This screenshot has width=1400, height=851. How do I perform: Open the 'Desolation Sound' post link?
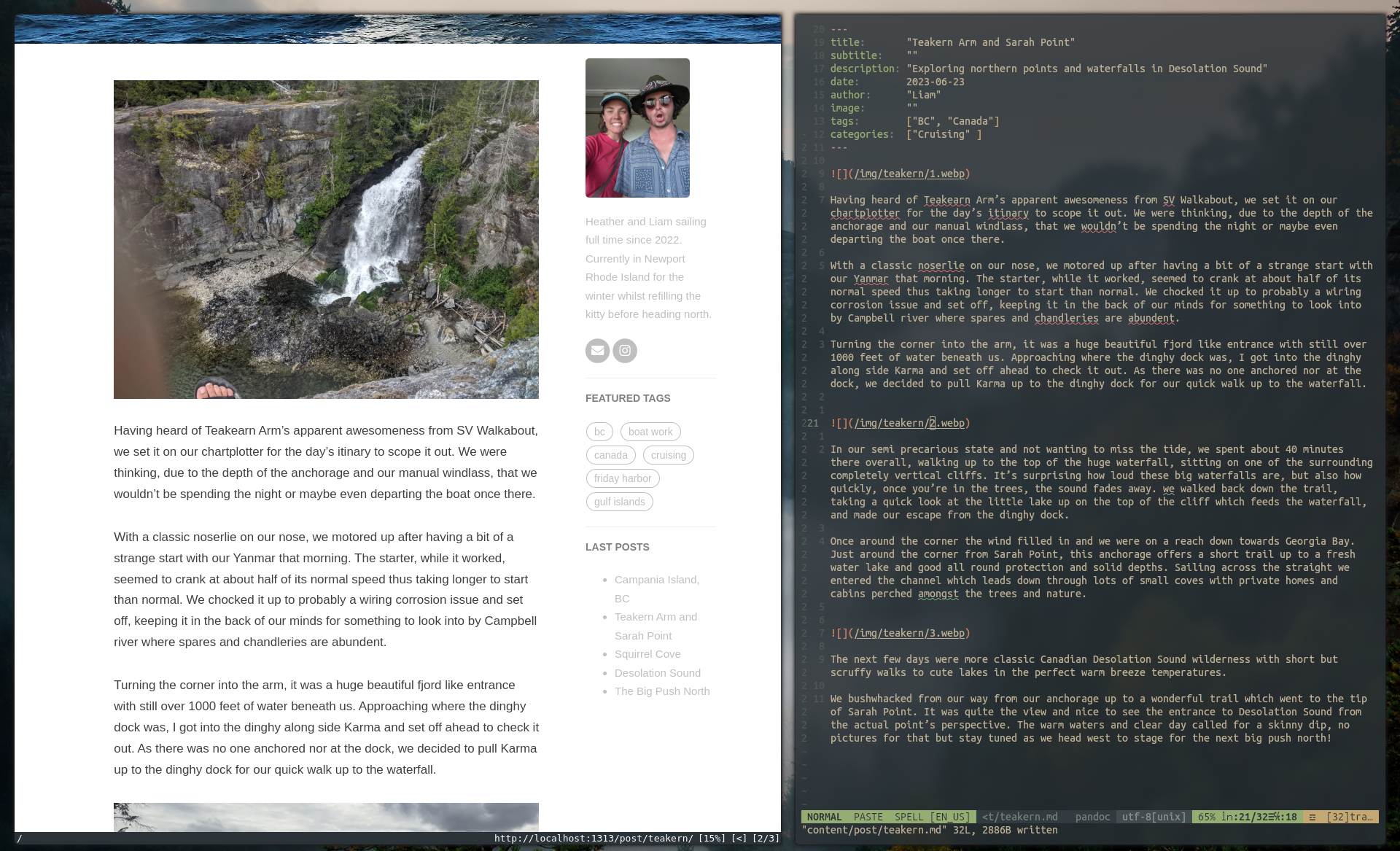tap(657, 673)
